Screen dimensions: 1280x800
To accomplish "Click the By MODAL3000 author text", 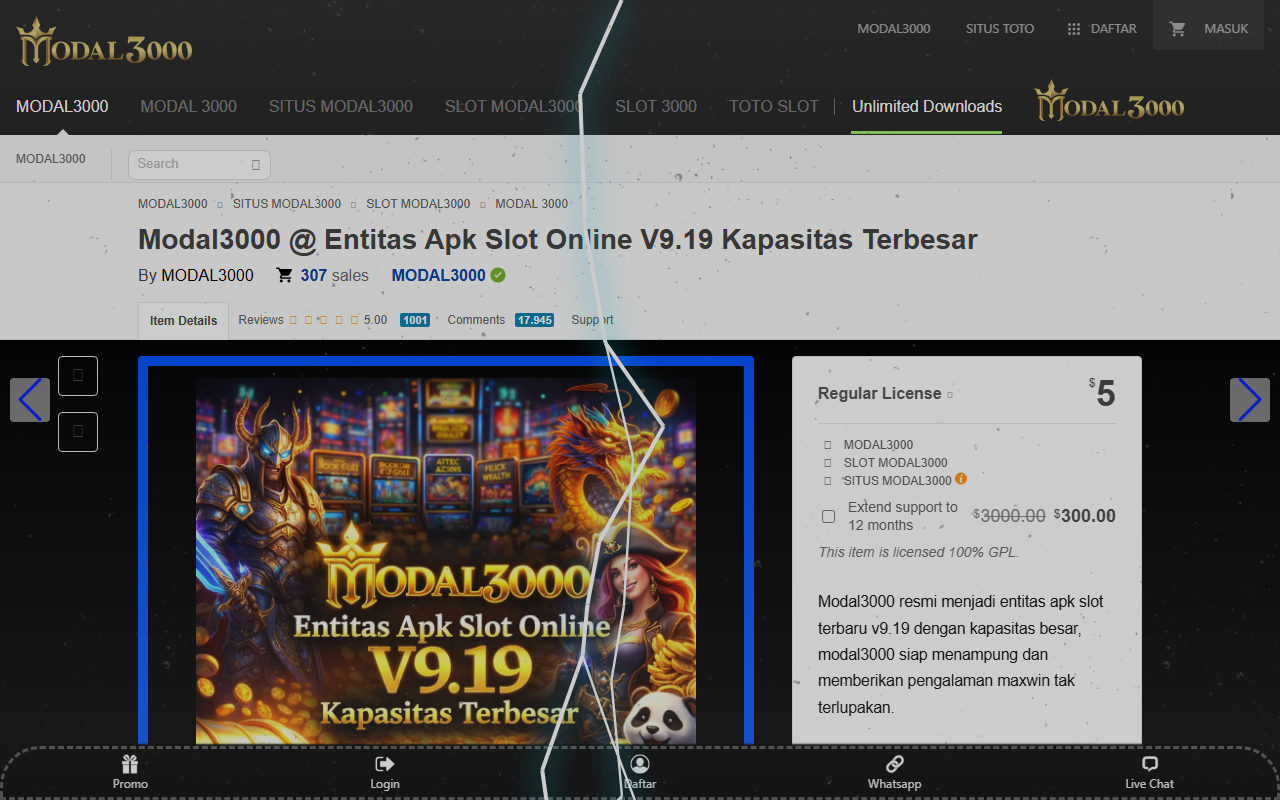I will click(x=196, y=275).
